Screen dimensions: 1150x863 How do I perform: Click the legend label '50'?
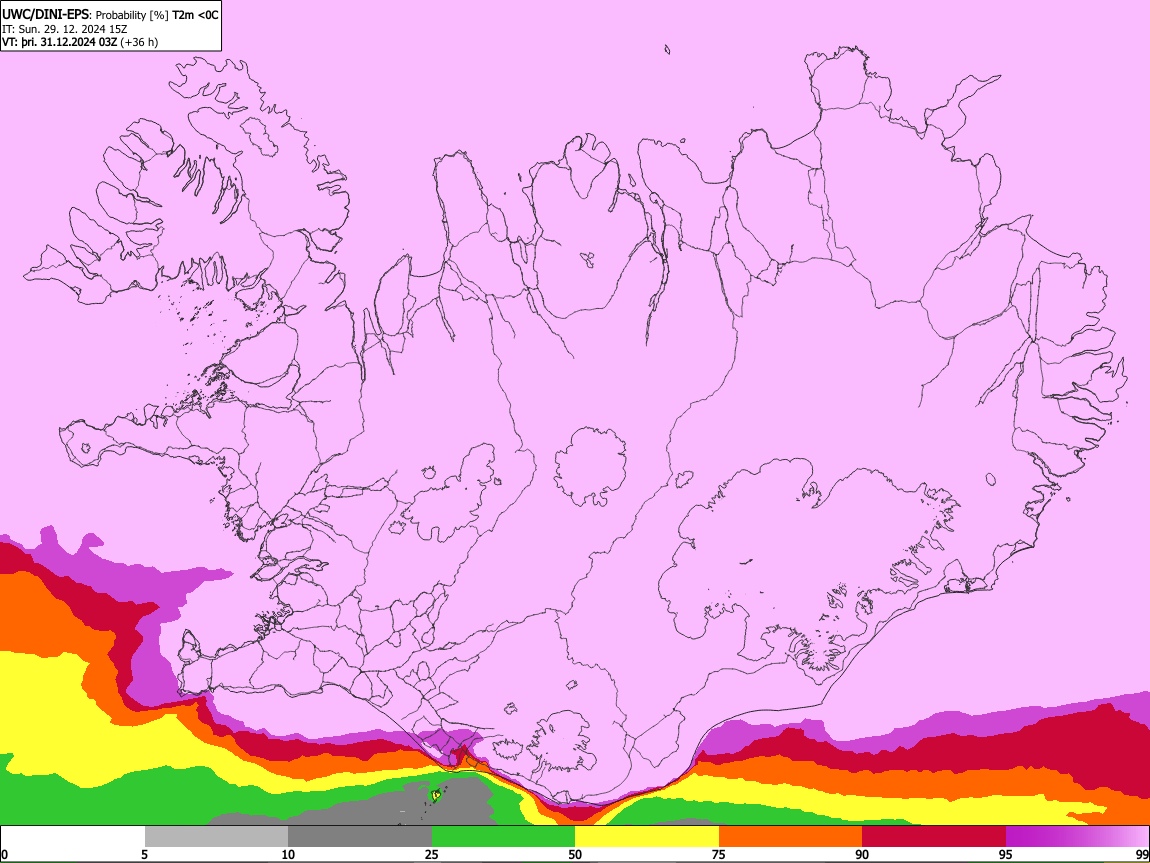[x=575, y=855]
